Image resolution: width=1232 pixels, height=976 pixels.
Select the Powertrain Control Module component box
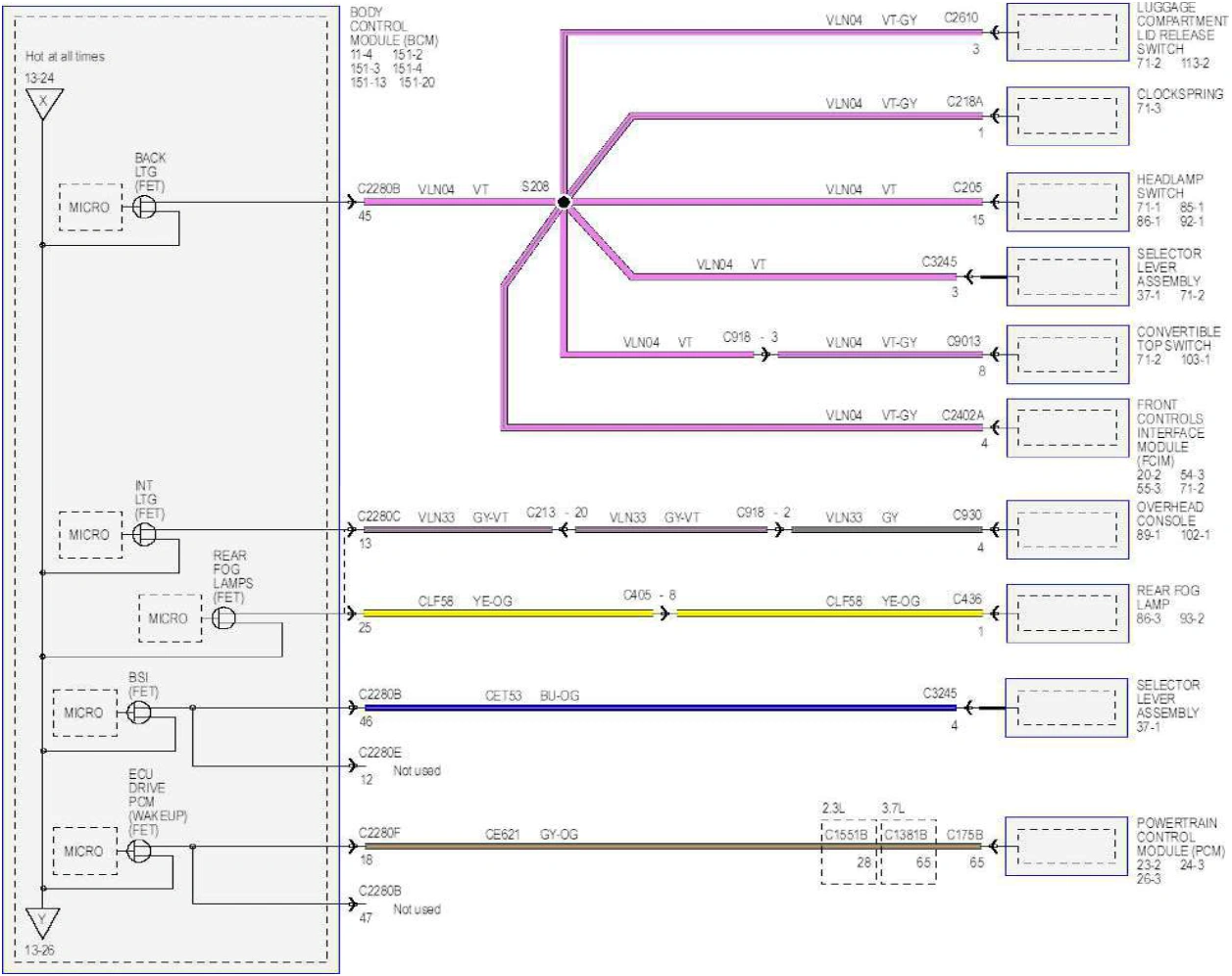1067,846
